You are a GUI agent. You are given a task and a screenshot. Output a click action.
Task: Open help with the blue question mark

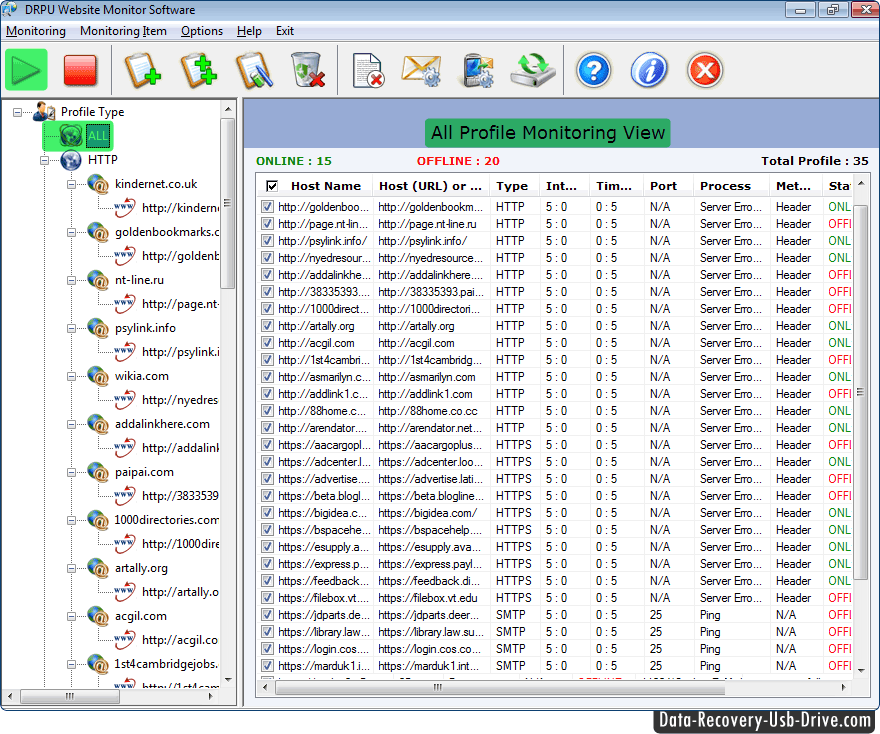pos(593,70)
